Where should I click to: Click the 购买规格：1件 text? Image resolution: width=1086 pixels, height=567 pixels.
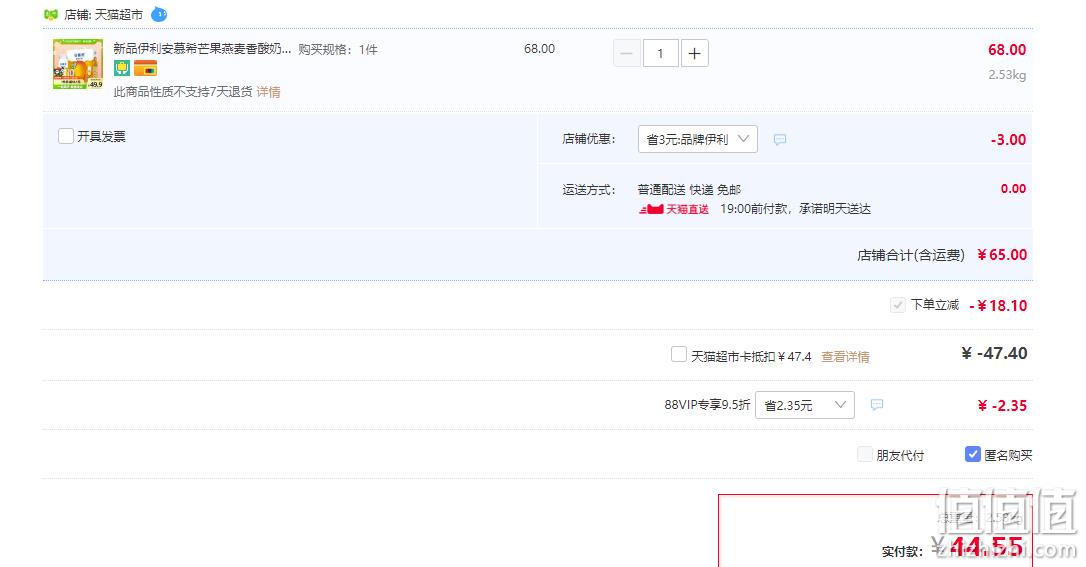click(x=338, y=50)
